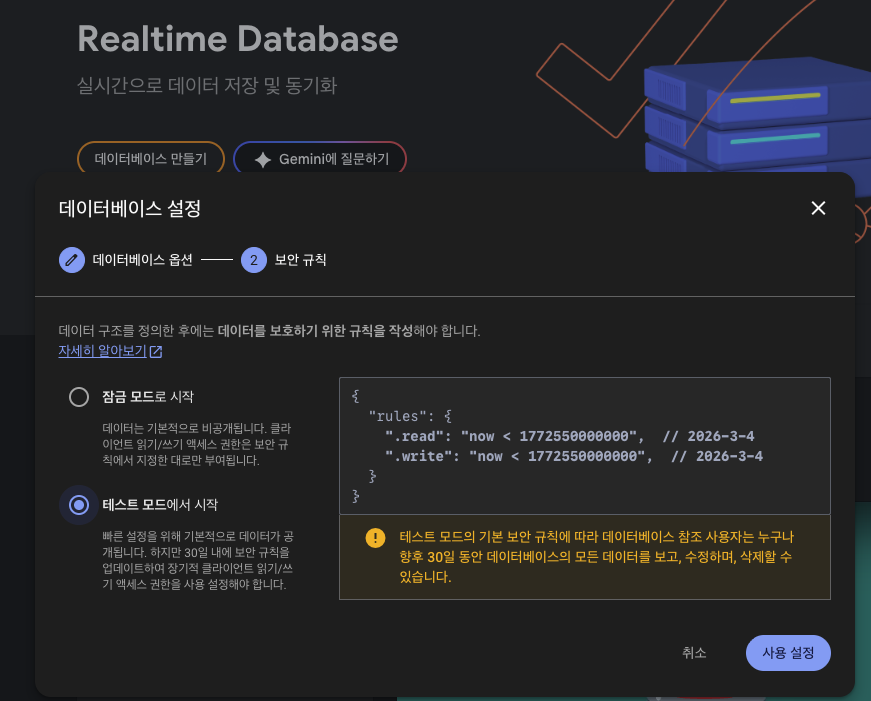This screenshot has width=871, height=701.
Task: Click the ".write" rule line in code
Action: coord(574,456)
